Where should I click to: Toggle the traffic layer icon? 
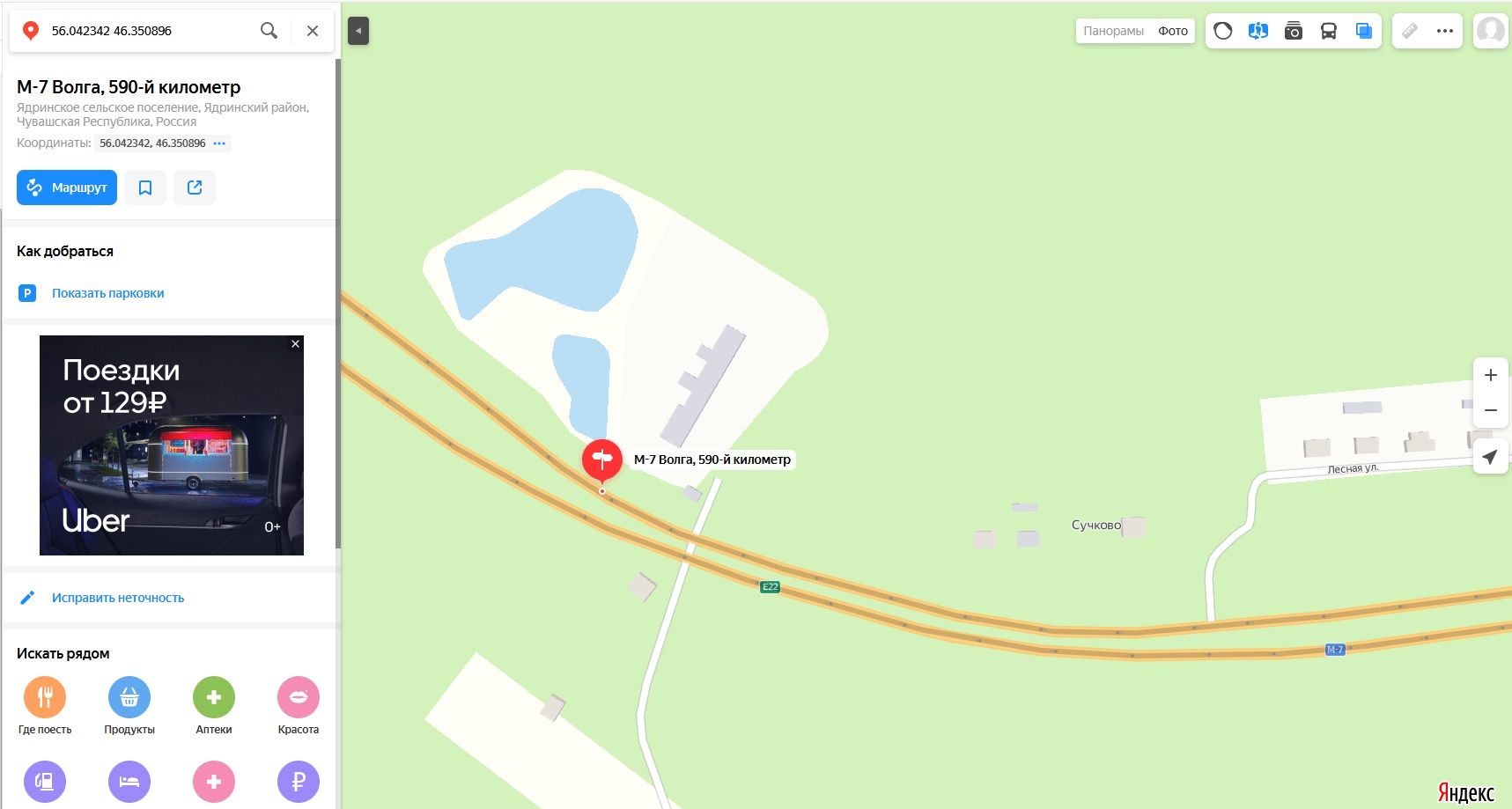click(1223, 31)
